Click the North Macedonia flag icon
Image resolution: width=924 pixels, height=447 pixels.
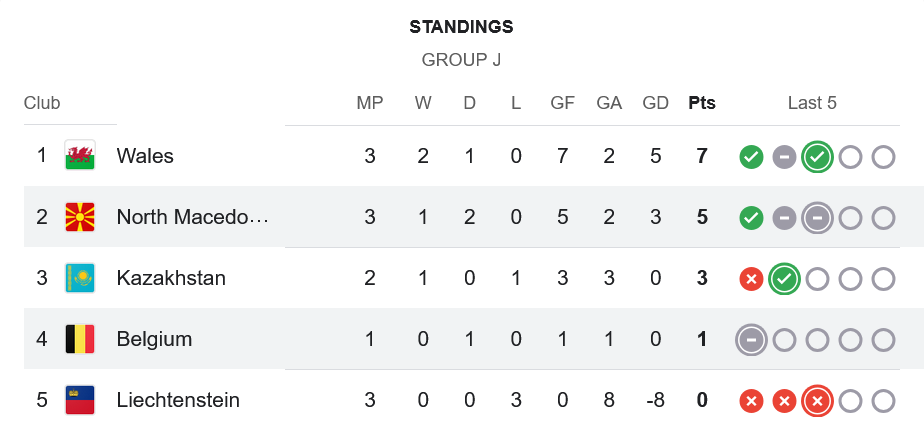click(x=80, y=217)
